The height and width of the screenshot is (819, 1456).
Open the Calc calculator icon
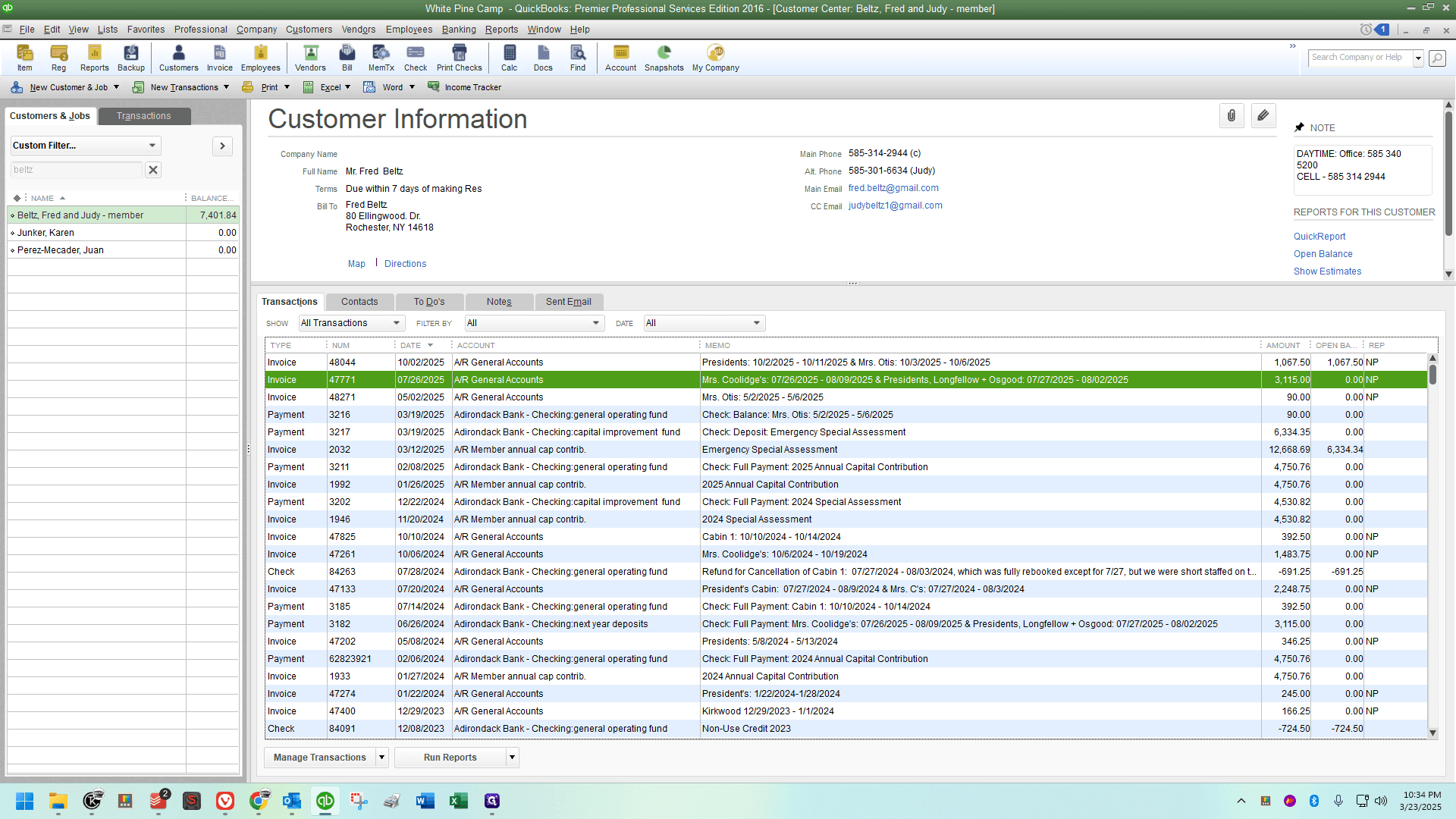click(x=510, y=58)
